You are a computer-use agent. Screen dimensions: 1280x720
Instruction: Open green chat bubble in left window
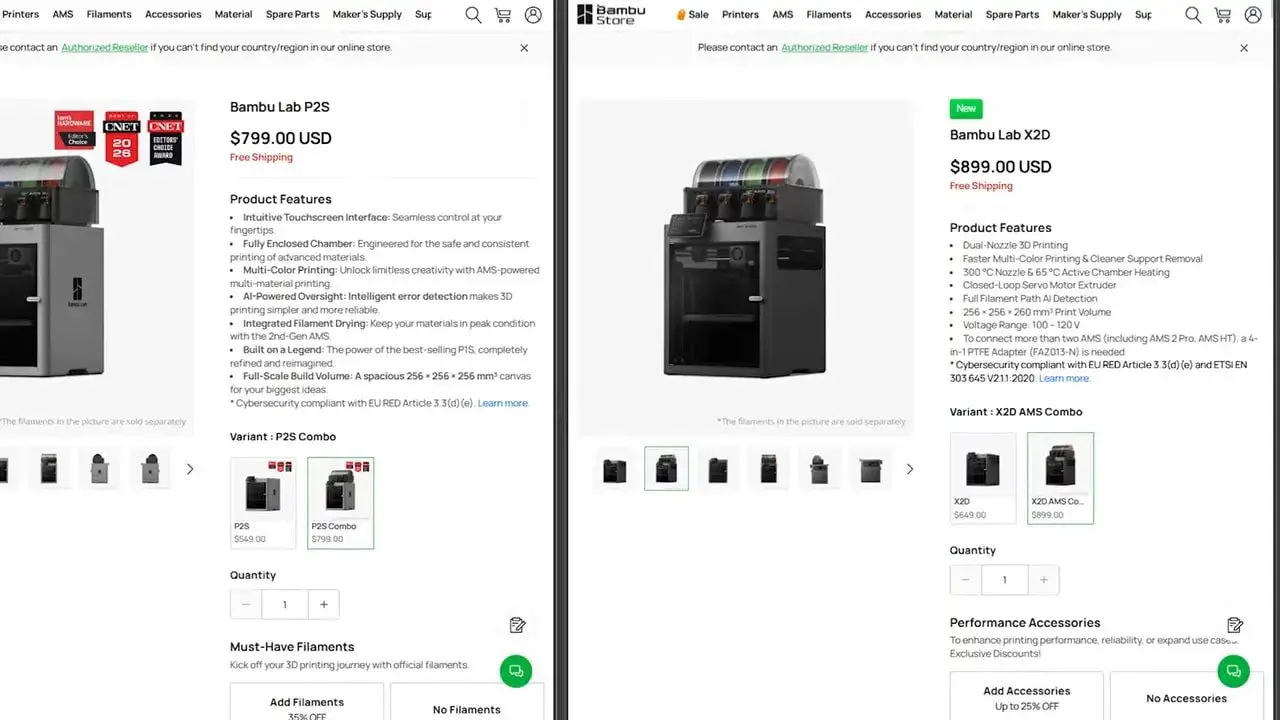(x=516, y=671)
